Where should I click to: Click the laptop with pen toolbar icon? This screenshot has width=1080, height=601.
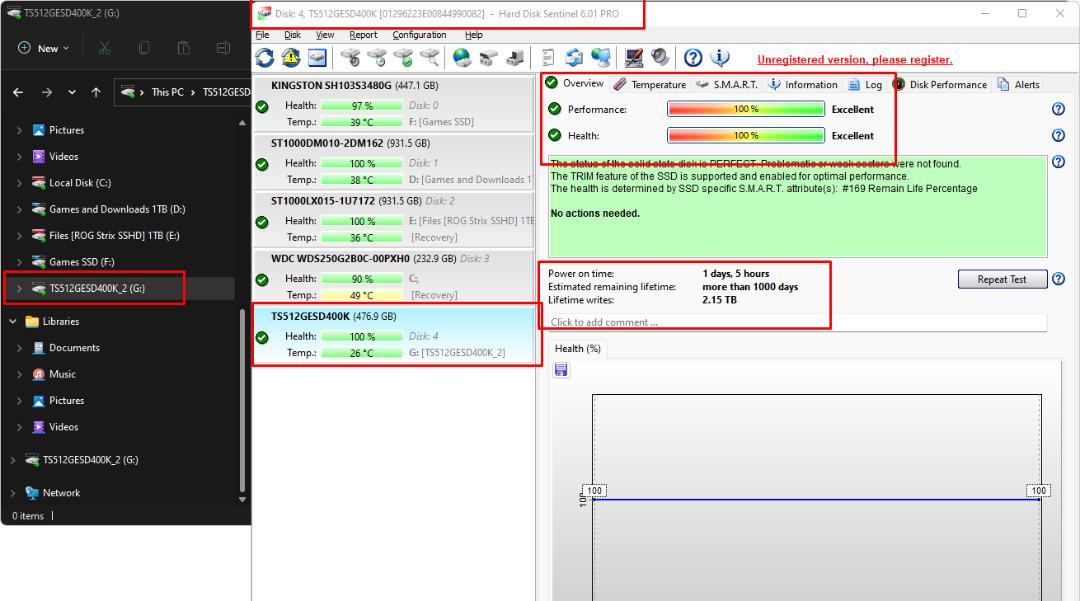coord(634,58)
